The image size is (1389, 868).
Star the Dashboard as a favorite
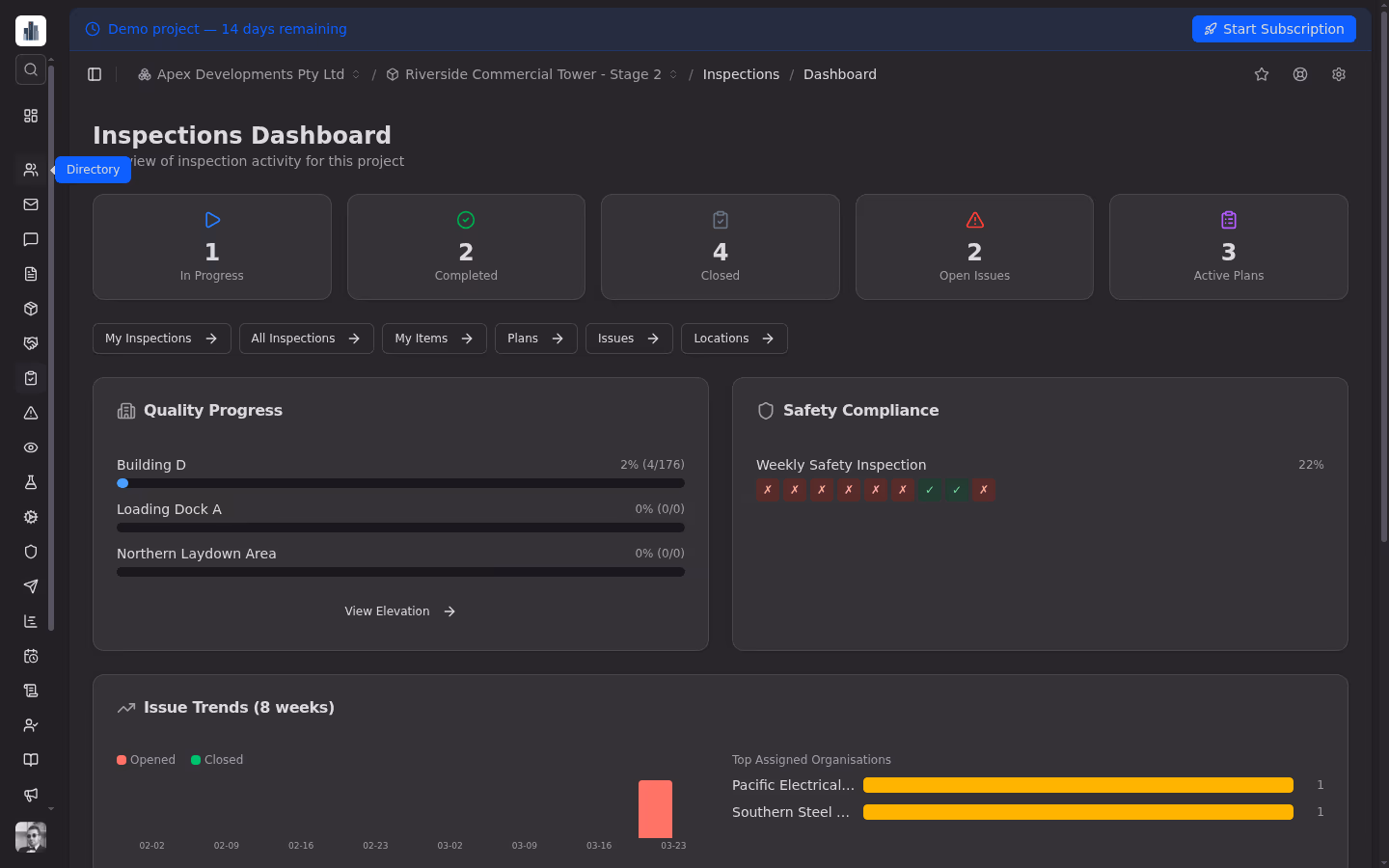click(1262, 74)
